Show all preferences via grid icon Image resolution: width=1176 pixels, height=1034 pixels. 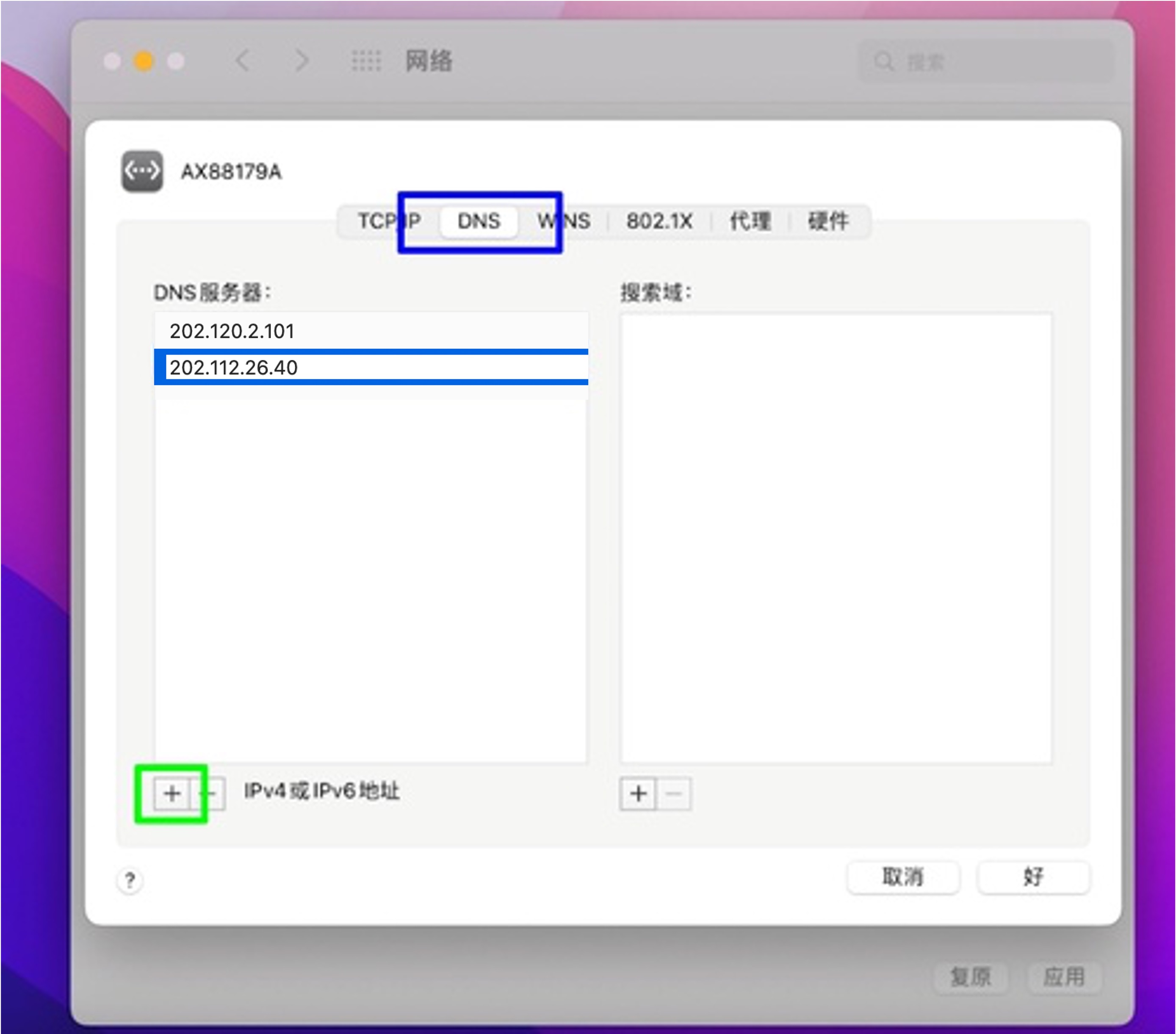(366, 61)
